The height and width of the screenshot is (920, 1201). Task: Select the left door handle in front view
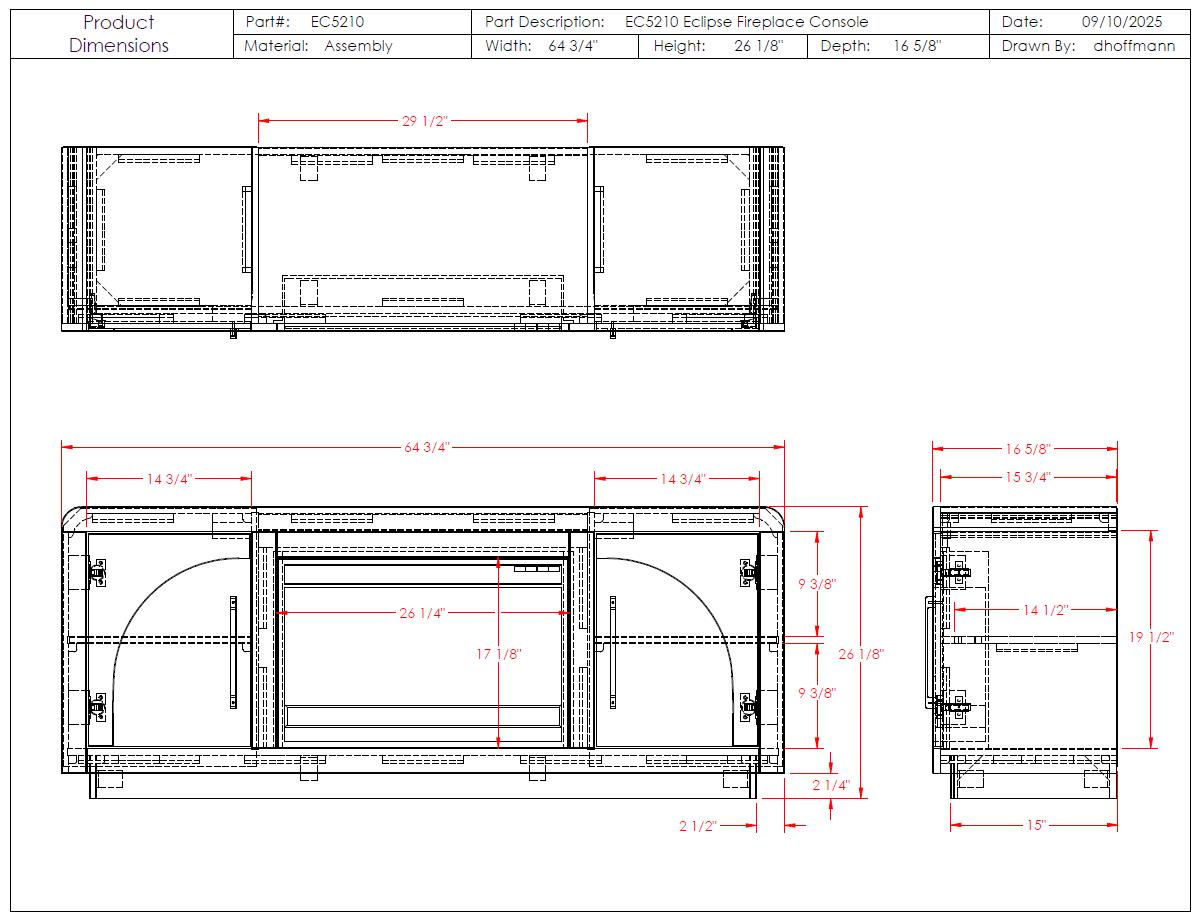[233, 650]
